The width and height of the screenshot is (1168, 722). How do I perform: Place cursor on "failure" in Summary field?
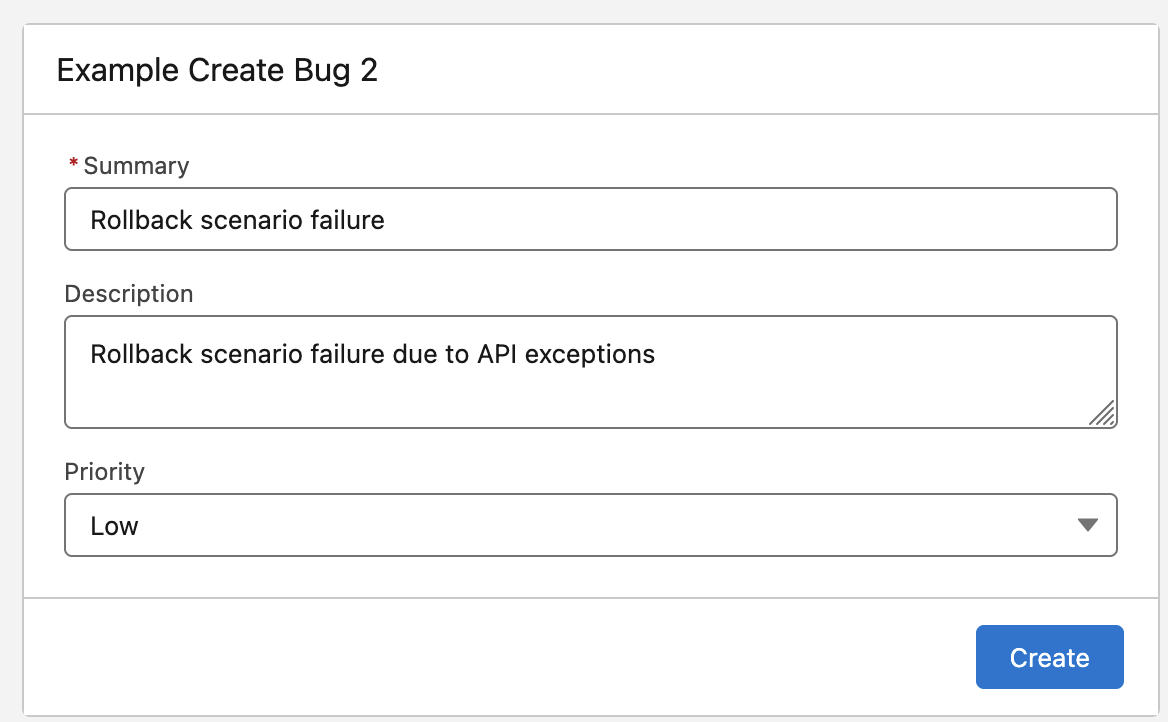click(x=348, y=220)
